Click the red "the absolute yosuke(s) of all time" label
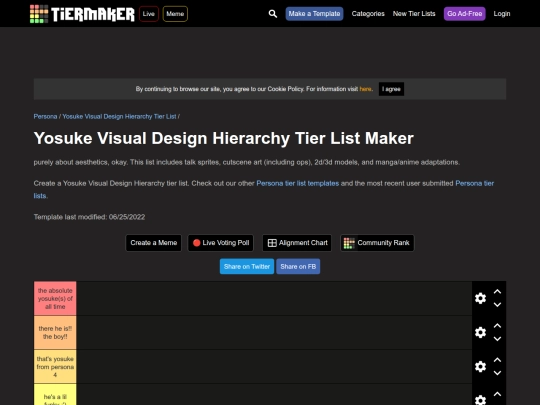This screenshot has width=540, height=405. pyautogui.click(x=55, y=298)
